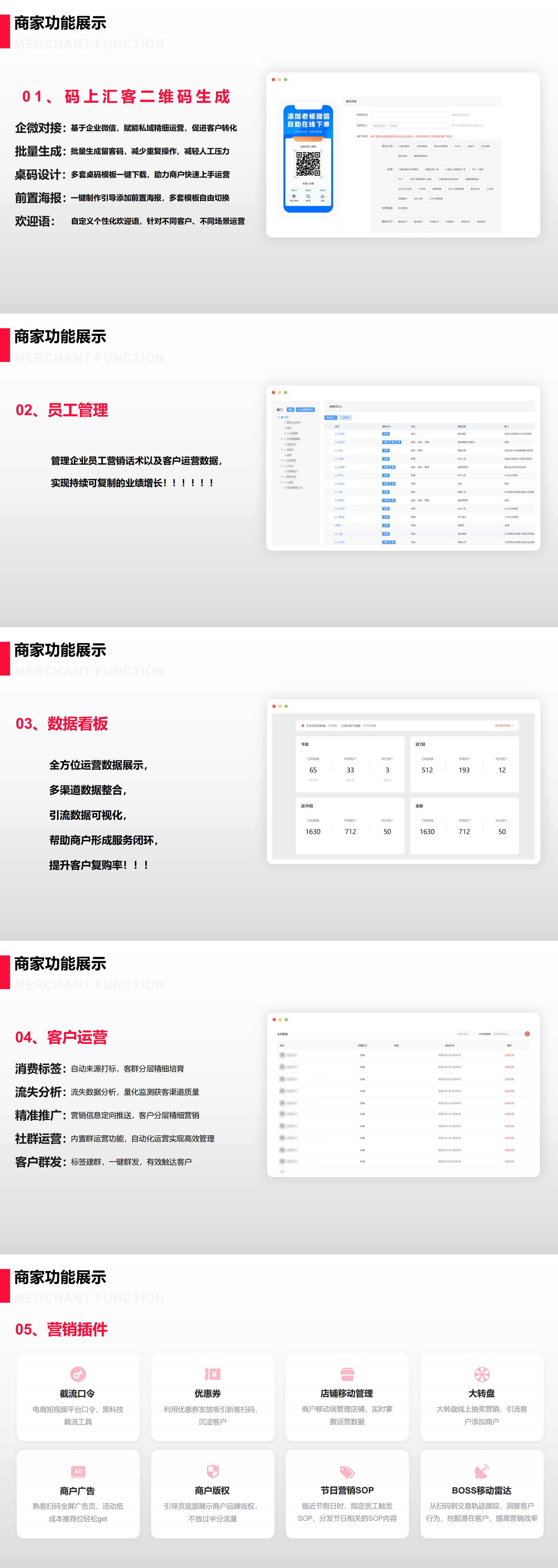Click the 截流口令 card title
The width and height of the screenshot is (558, 1568).
pyautogui.click(x=77, y=1393)
